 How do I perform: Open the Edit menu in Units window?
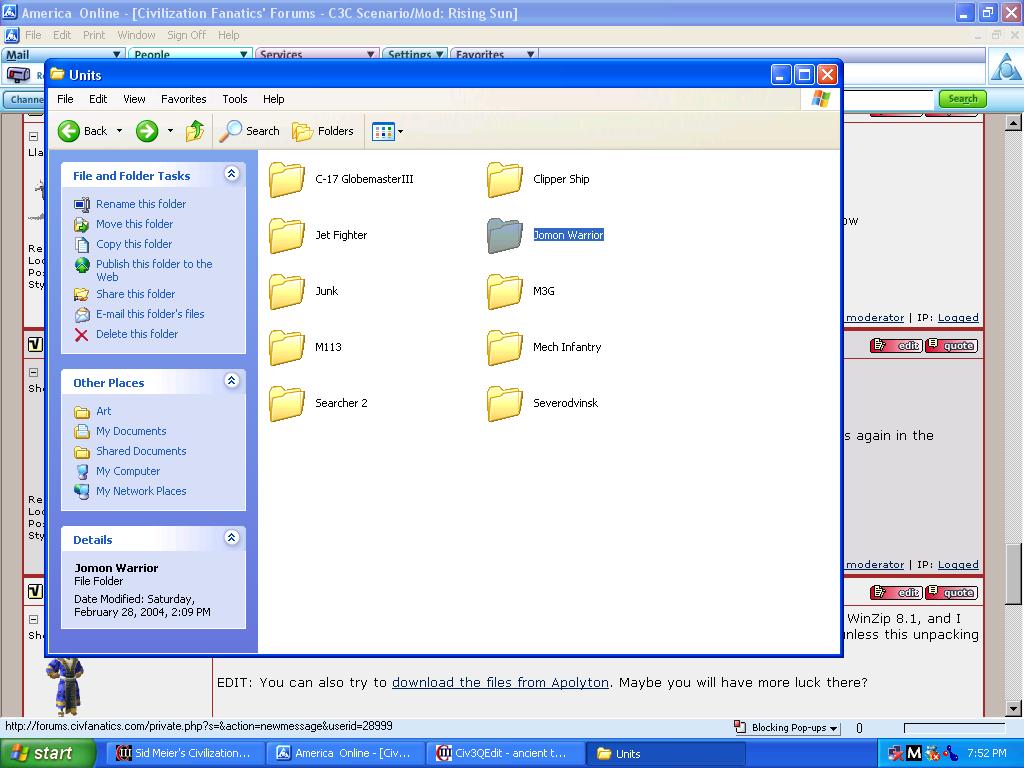(x=98, y=99)
